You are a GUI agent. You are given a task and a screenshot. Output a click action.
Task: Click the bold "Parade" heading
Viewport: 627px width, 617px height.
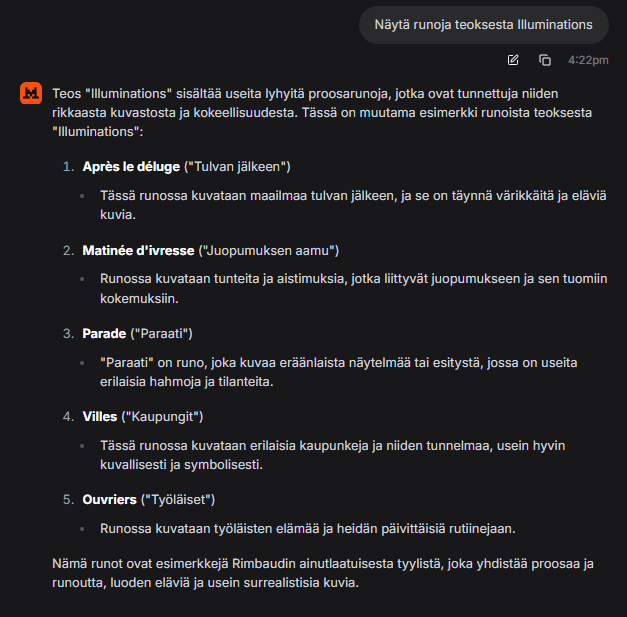[x=104, y=332]
